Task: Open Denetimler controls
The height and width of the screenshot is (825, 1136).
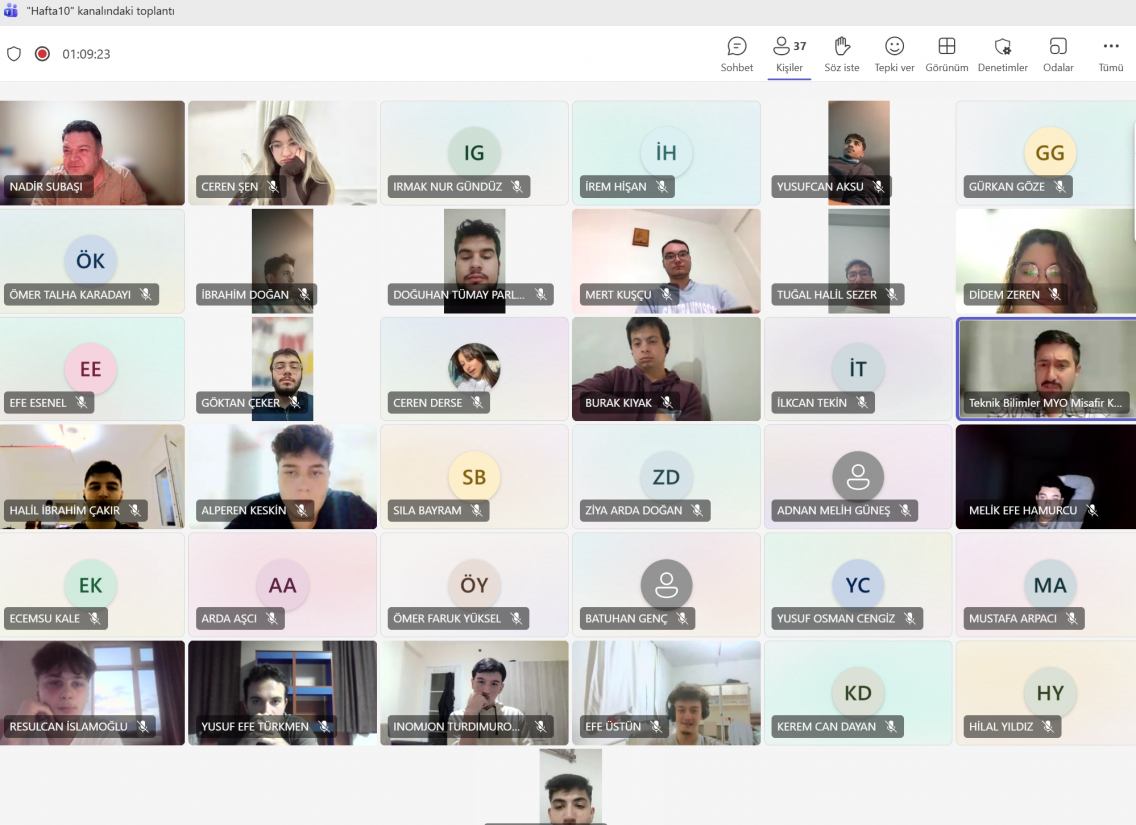Action: coord(1002,54)
